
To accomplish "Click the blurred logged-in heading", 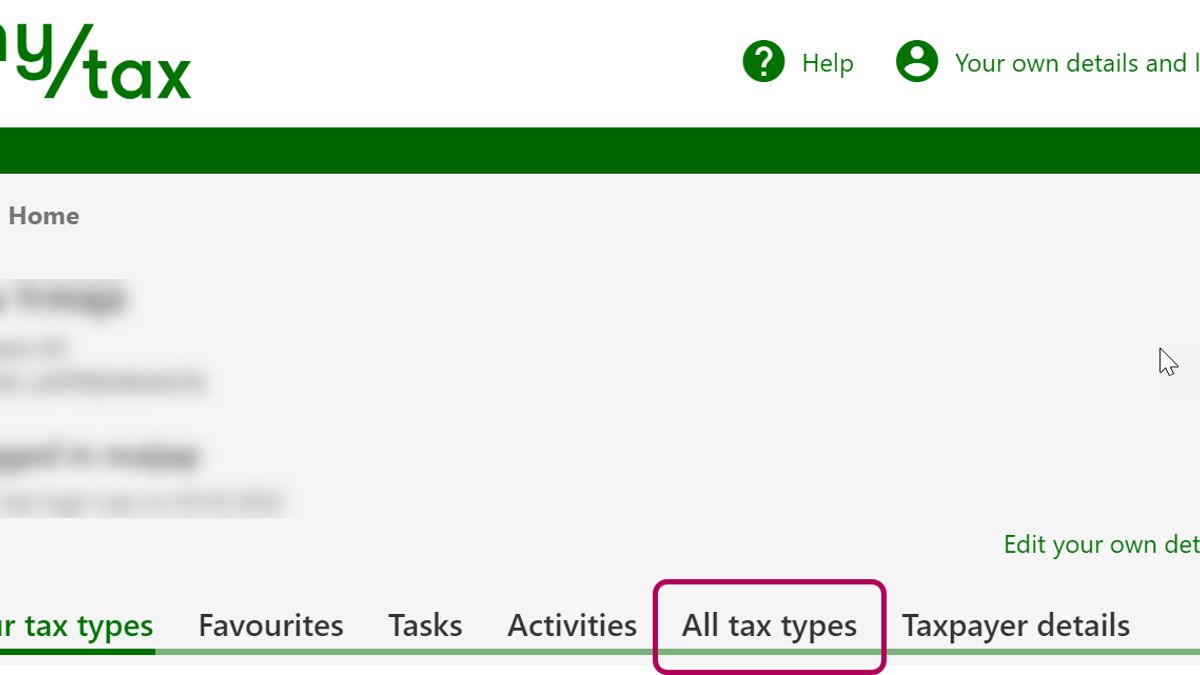I will [100, 456].
